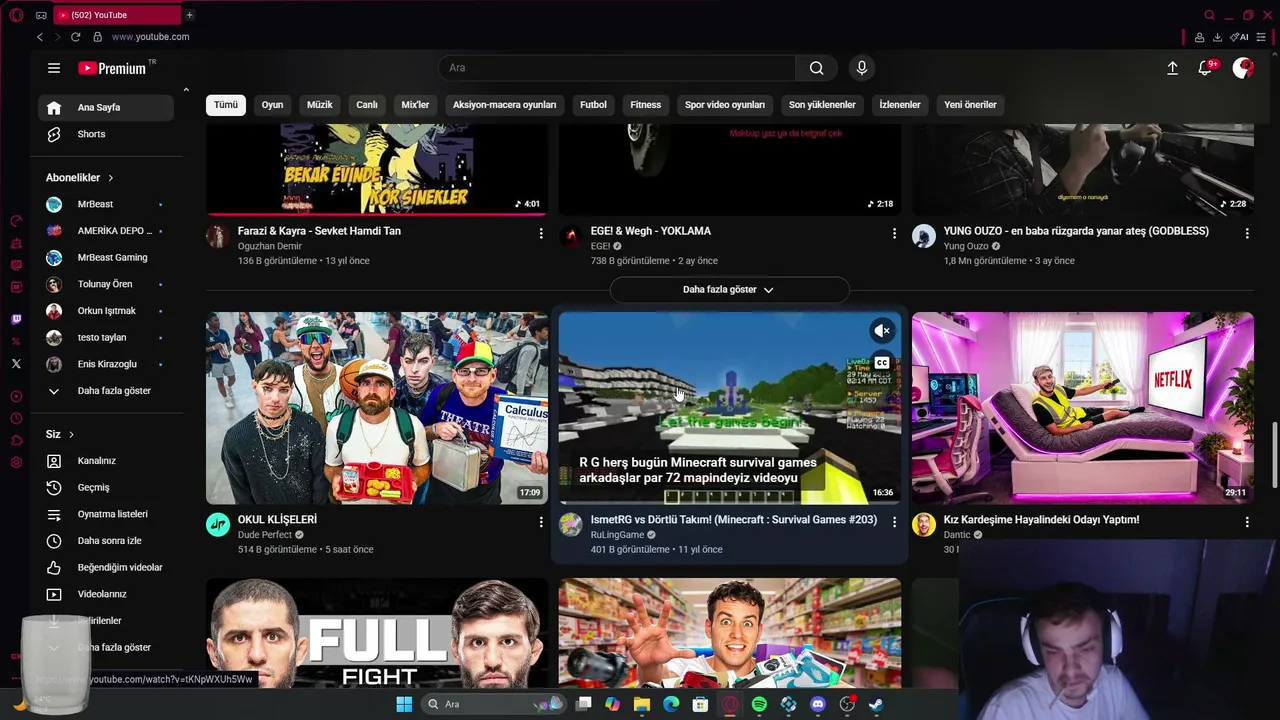Open the browser AI assistant button
1280x720 pixels.
[1240, 37]
